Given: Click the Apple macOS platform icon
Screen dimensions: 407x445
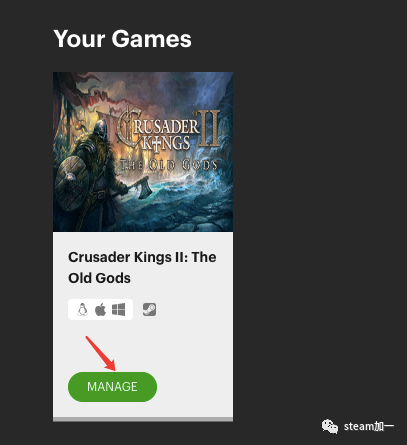Looking at the screenshot, I should [100, 310].
